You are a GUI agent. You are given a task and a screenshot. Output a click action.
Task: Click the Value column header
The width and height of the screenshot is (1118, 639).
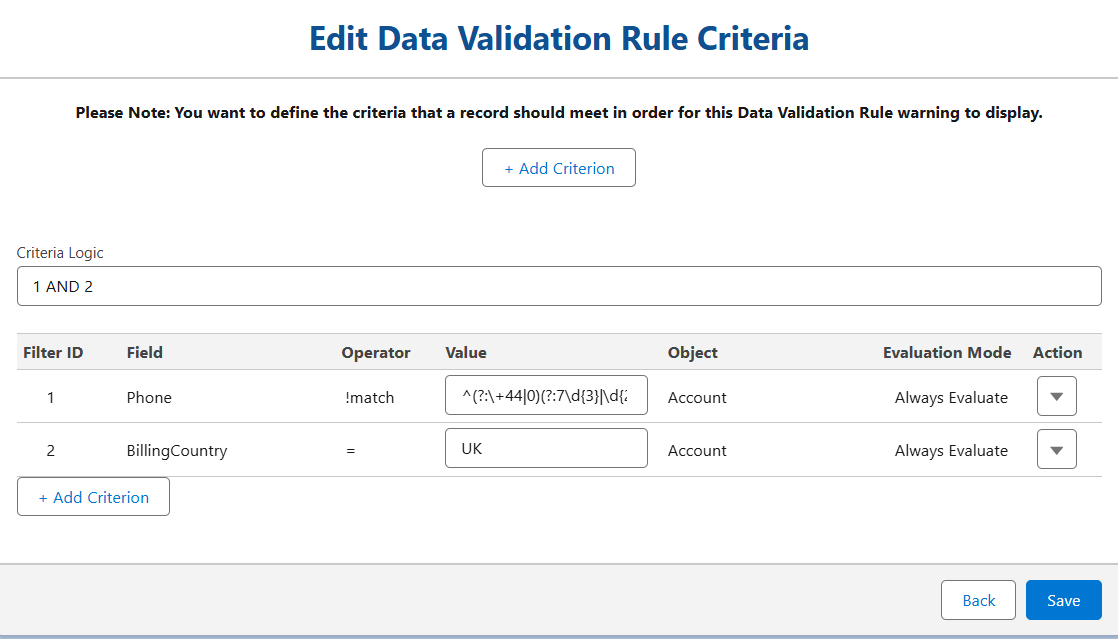pos(466,352)
